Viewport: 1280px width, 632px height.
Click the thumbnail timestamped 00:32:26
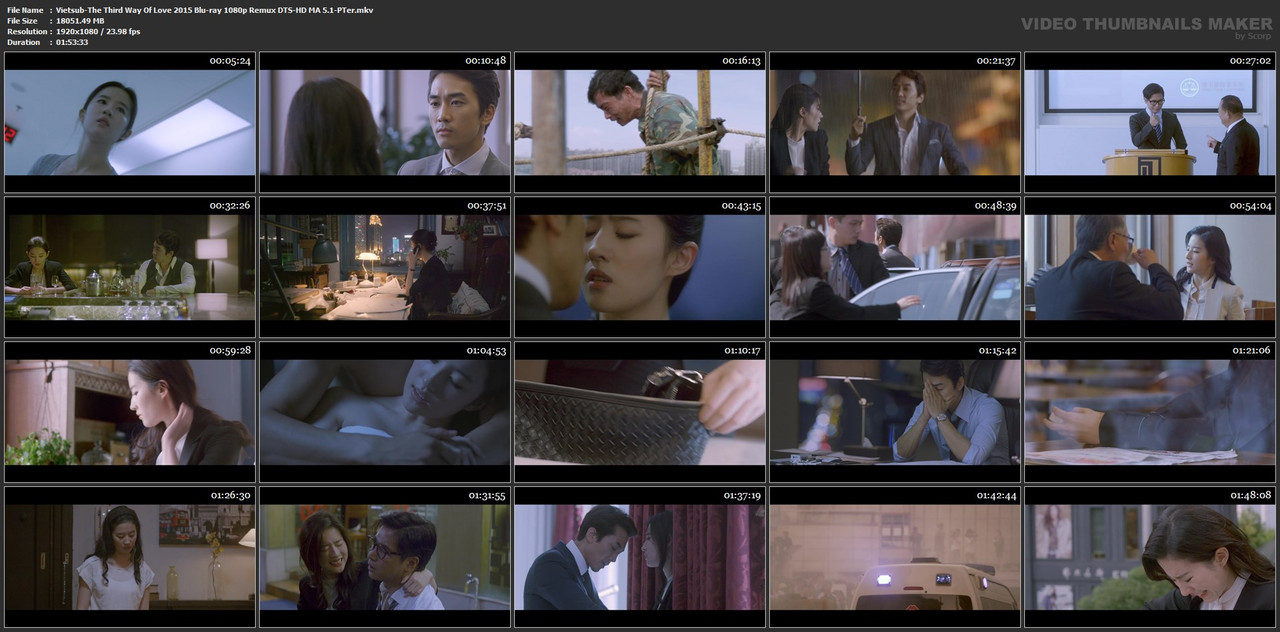coord(130,267)
